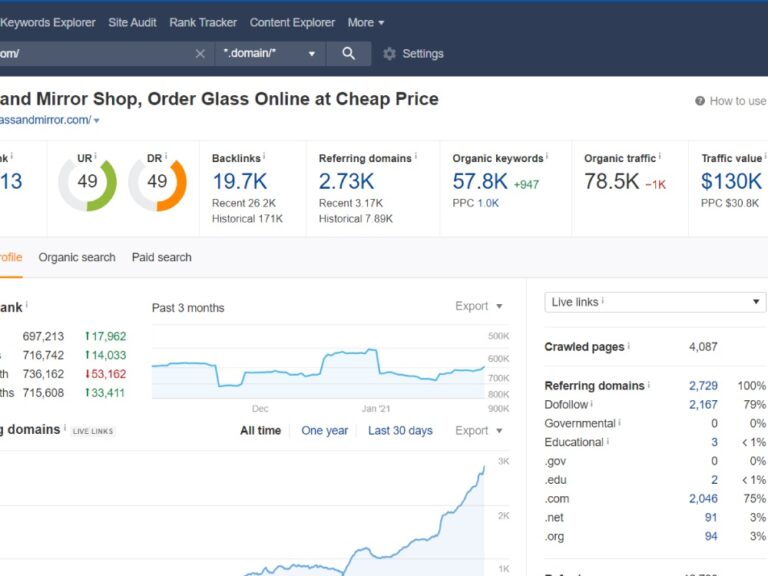The height and width of the screenshot is (576, 768).
Task: Click the 2,729 referring domains count
Action: click(x=703, y=386)
